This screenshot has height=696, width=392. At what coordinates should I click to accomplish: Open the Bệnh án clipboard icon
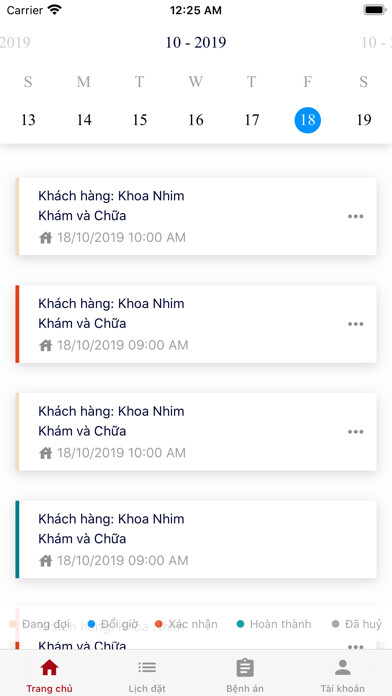[x=245, y=668]
